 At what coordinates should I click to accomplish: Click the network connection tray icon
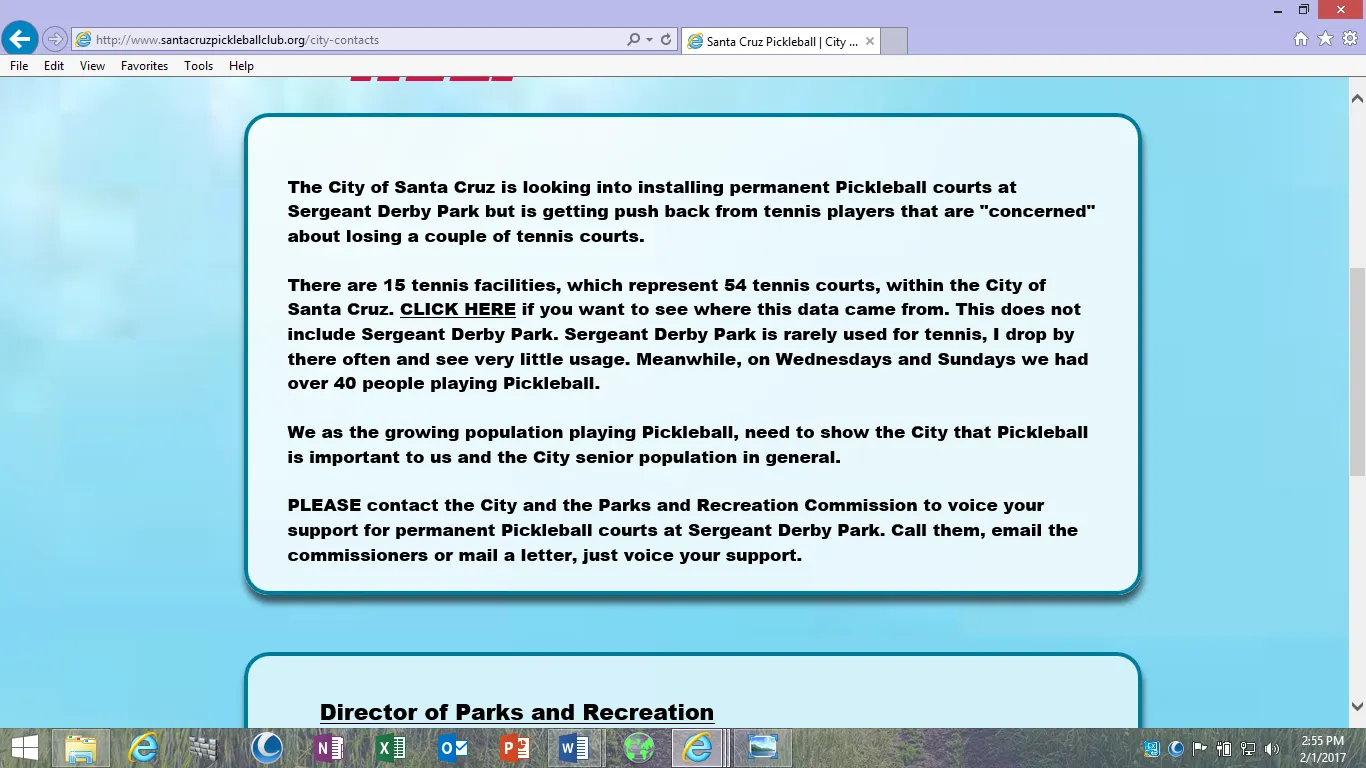pyautogui.click(x=1248, y=748)
